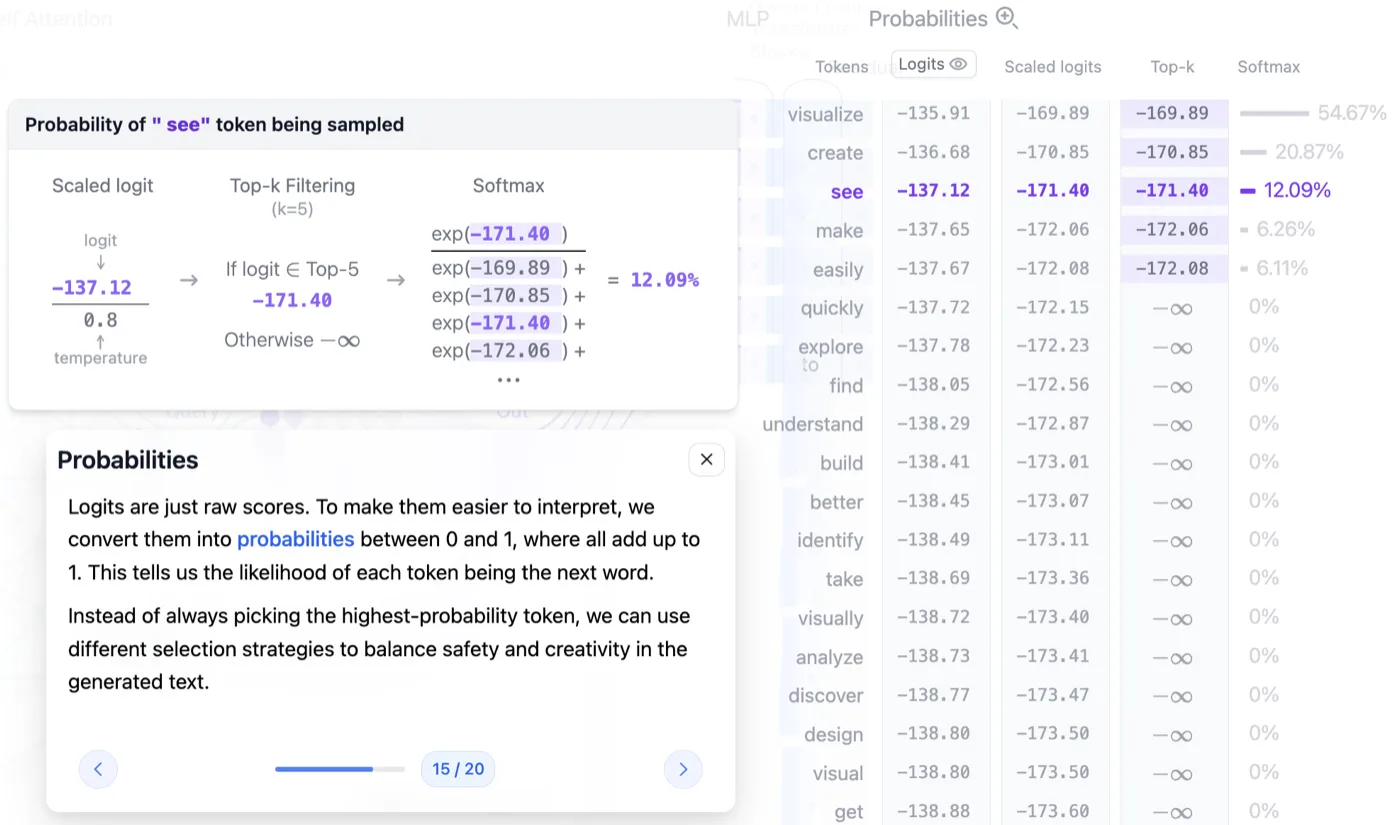Close the Probabilities tutorial card

(x=706, y=459)
